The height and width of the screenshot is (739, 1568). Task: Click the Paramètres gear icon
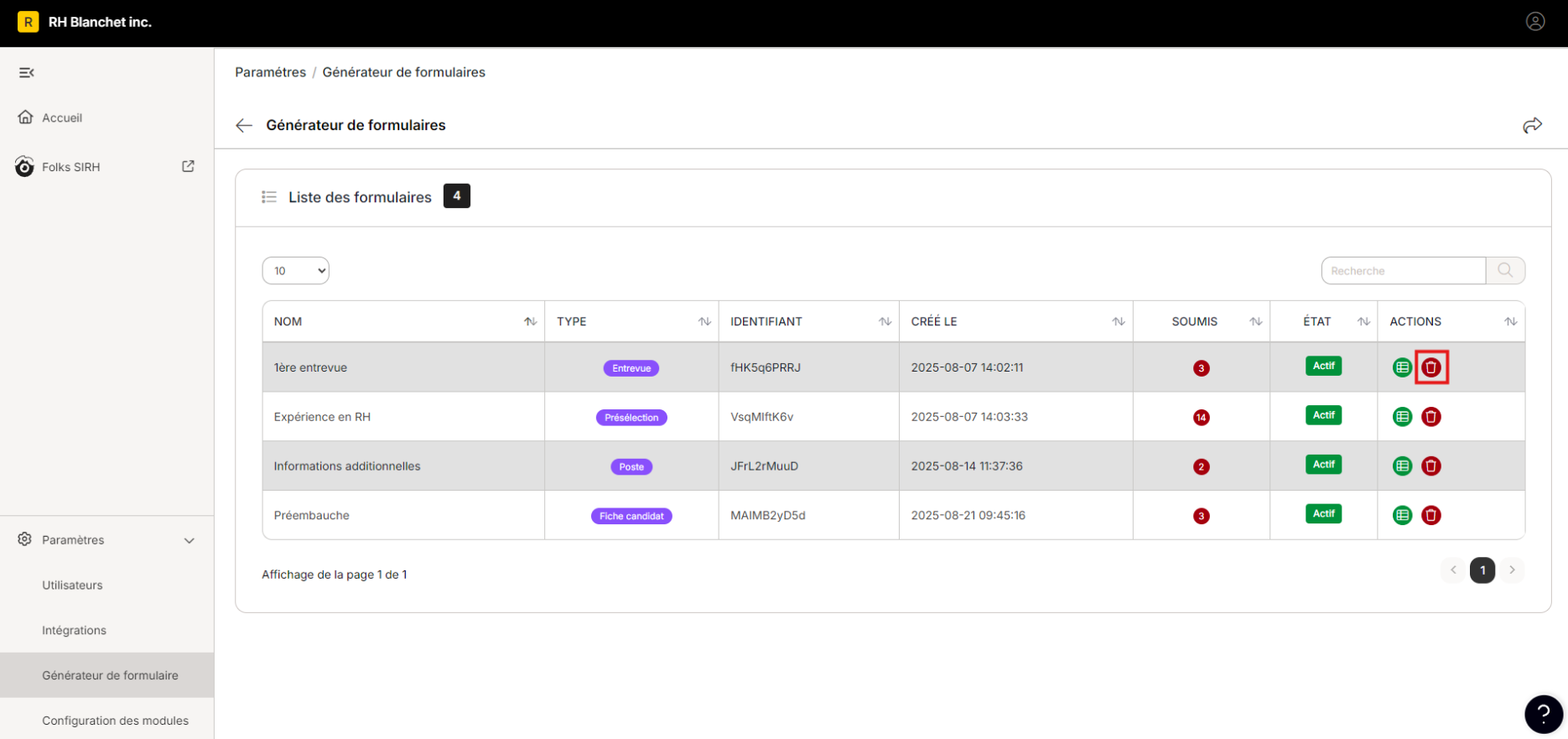25,539
